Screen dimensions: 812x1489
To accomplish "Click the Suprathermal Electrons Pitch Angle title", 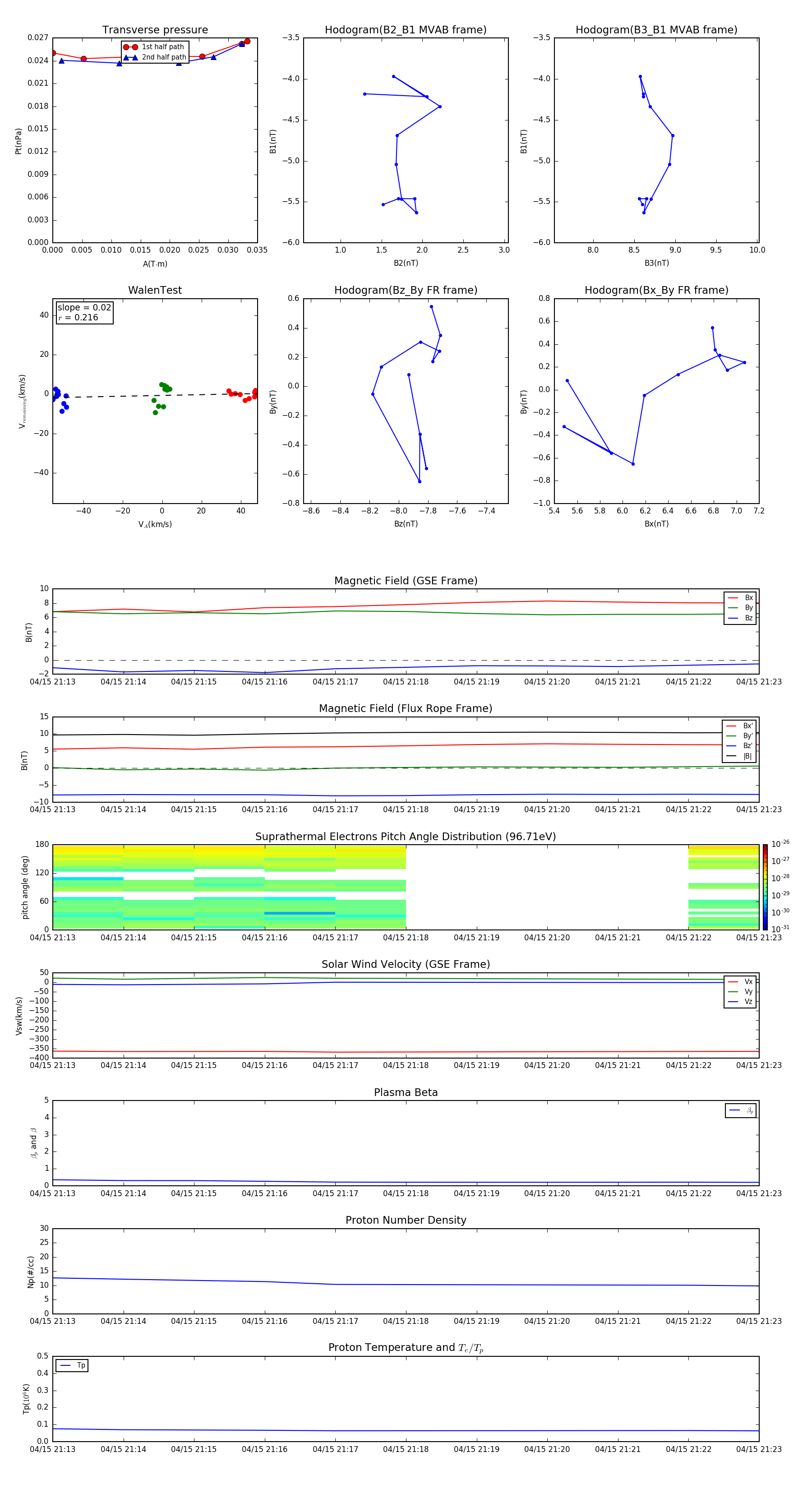I will pos(406,837).
